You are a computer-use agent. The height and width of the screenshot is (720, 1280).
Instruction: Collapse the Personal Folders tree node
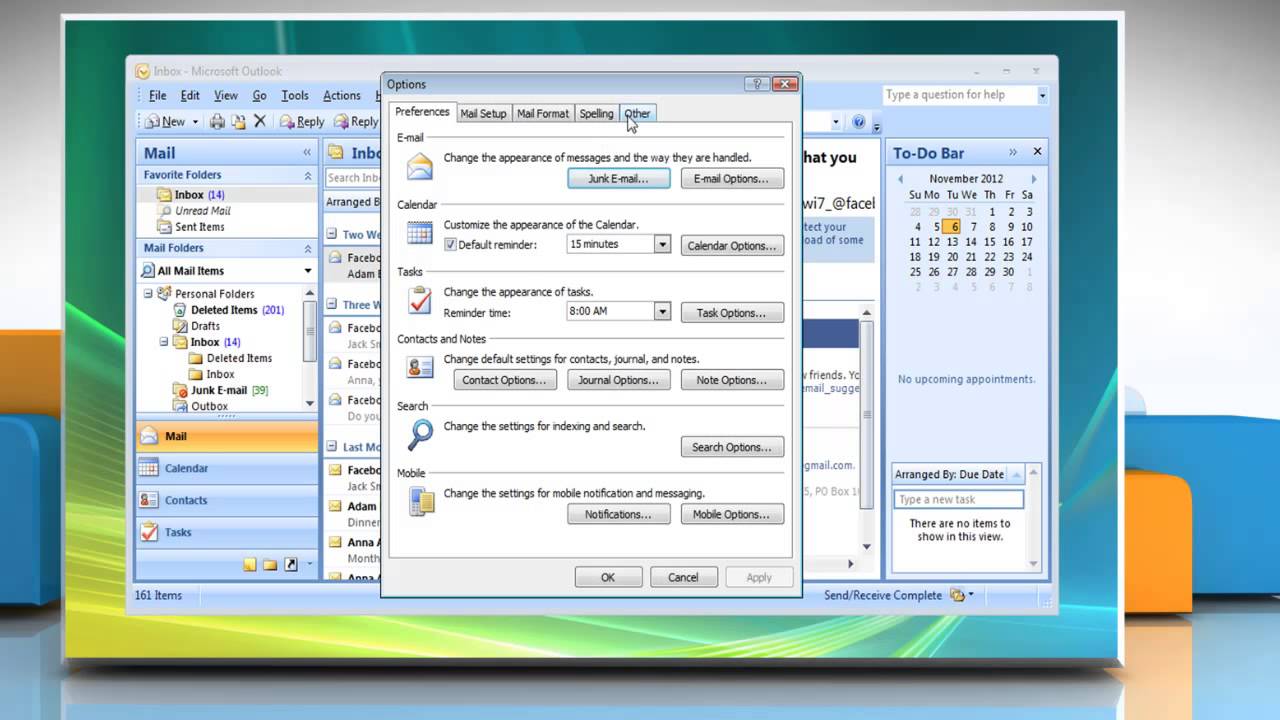click(x=148, y=294)
